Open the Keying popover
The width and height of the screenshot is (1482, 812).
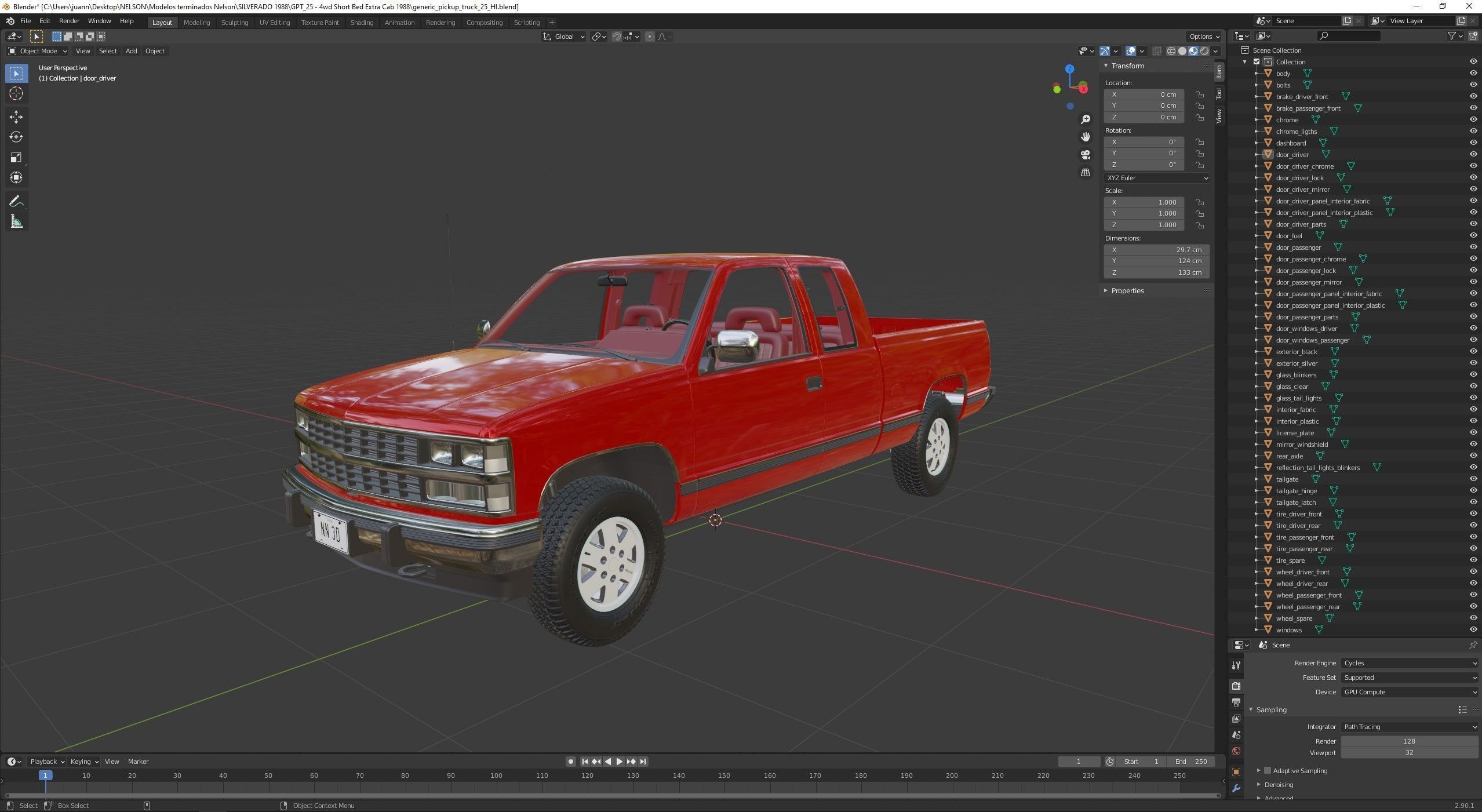[x=84, y=762]
